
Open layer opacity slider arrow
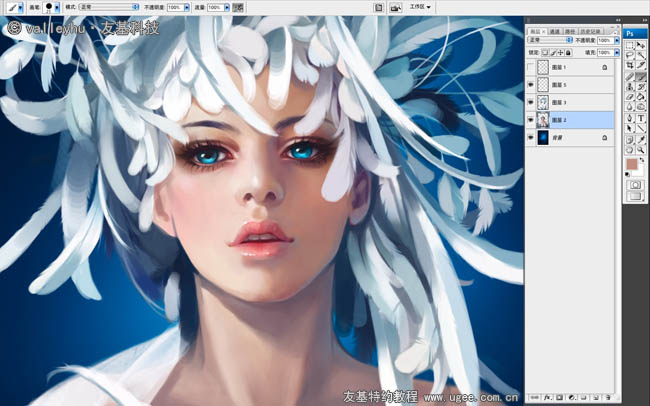coord(617,40)
